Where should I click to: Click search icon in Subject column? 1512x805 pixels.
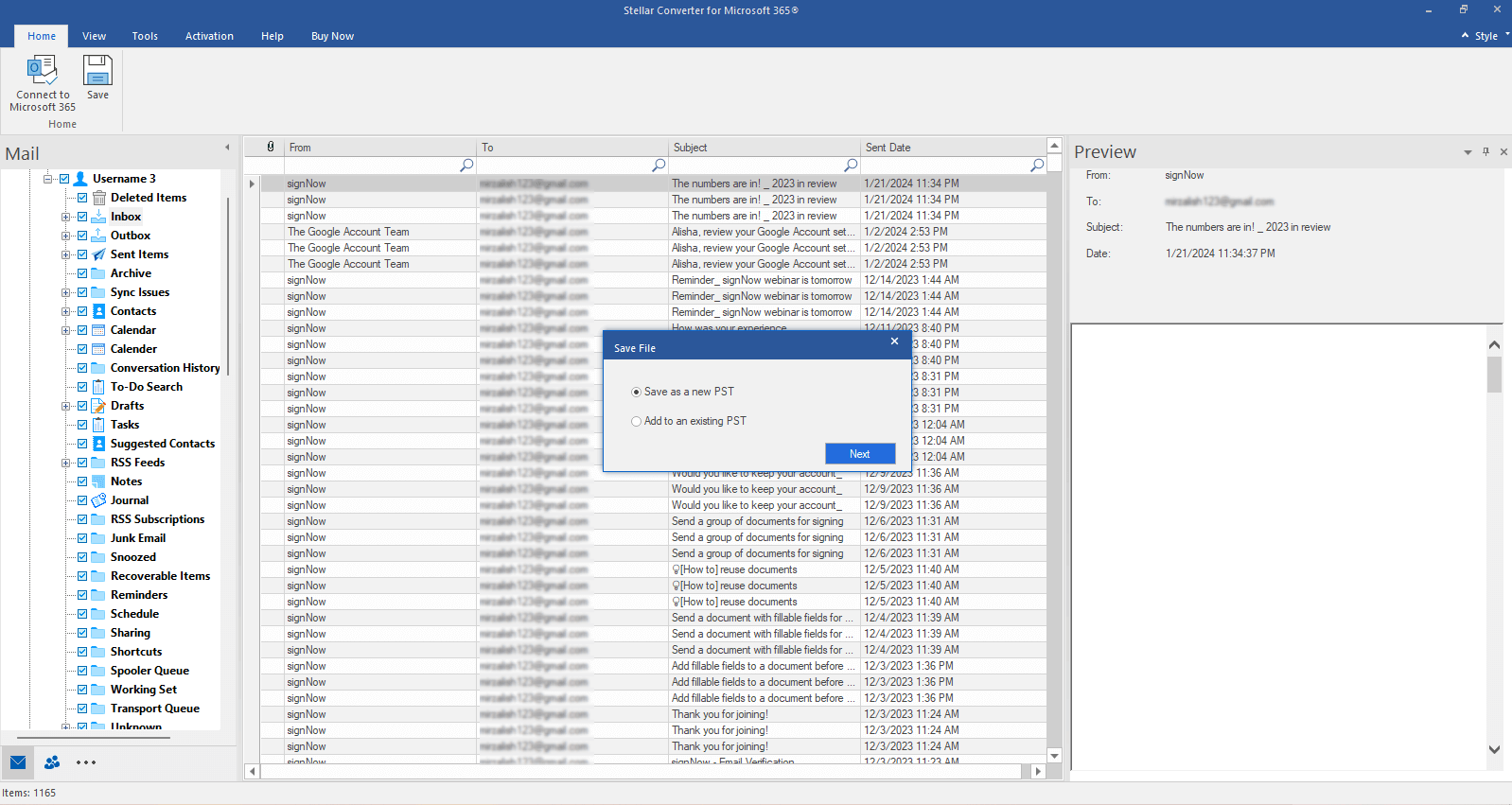[851, 166]
